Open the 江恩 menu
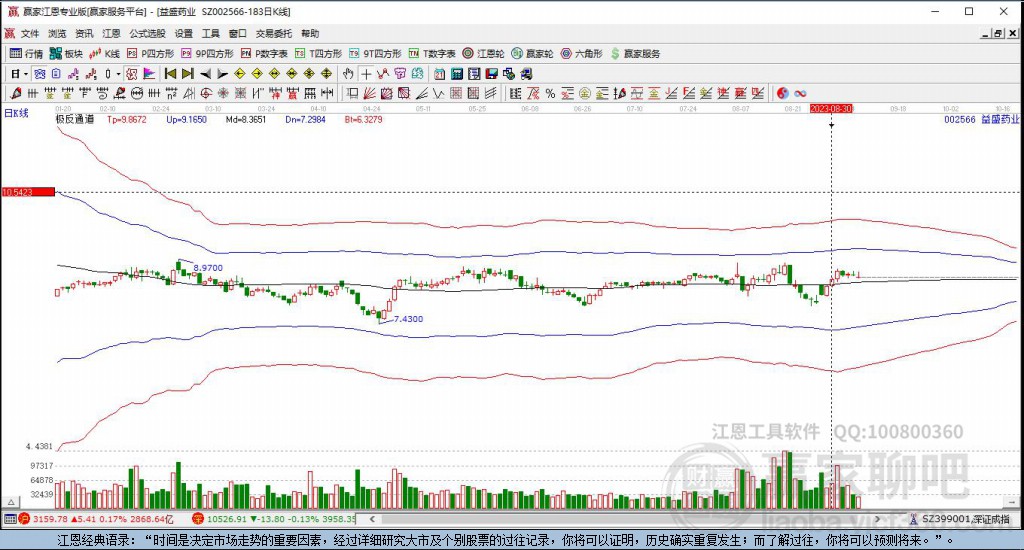1024x550 pixels. point(111,33)
